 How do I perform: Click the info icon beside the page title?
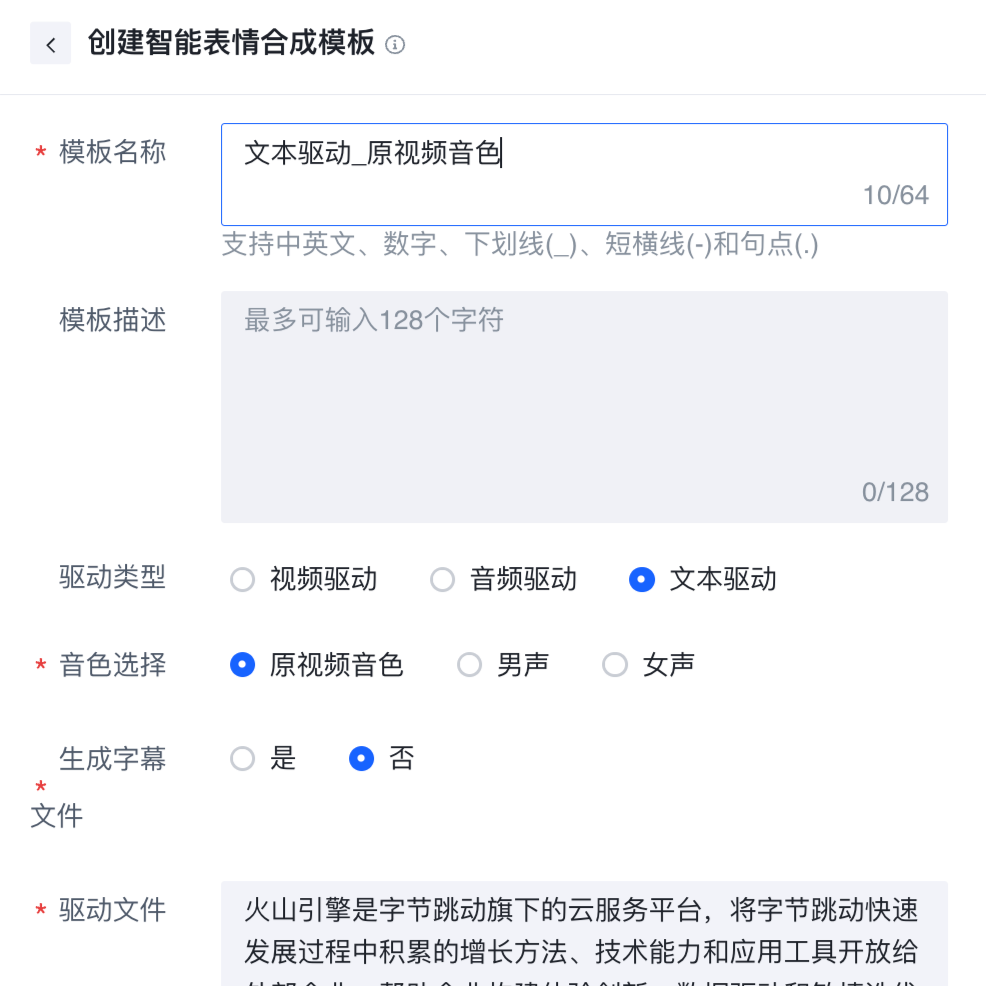[x=395, y=45]
